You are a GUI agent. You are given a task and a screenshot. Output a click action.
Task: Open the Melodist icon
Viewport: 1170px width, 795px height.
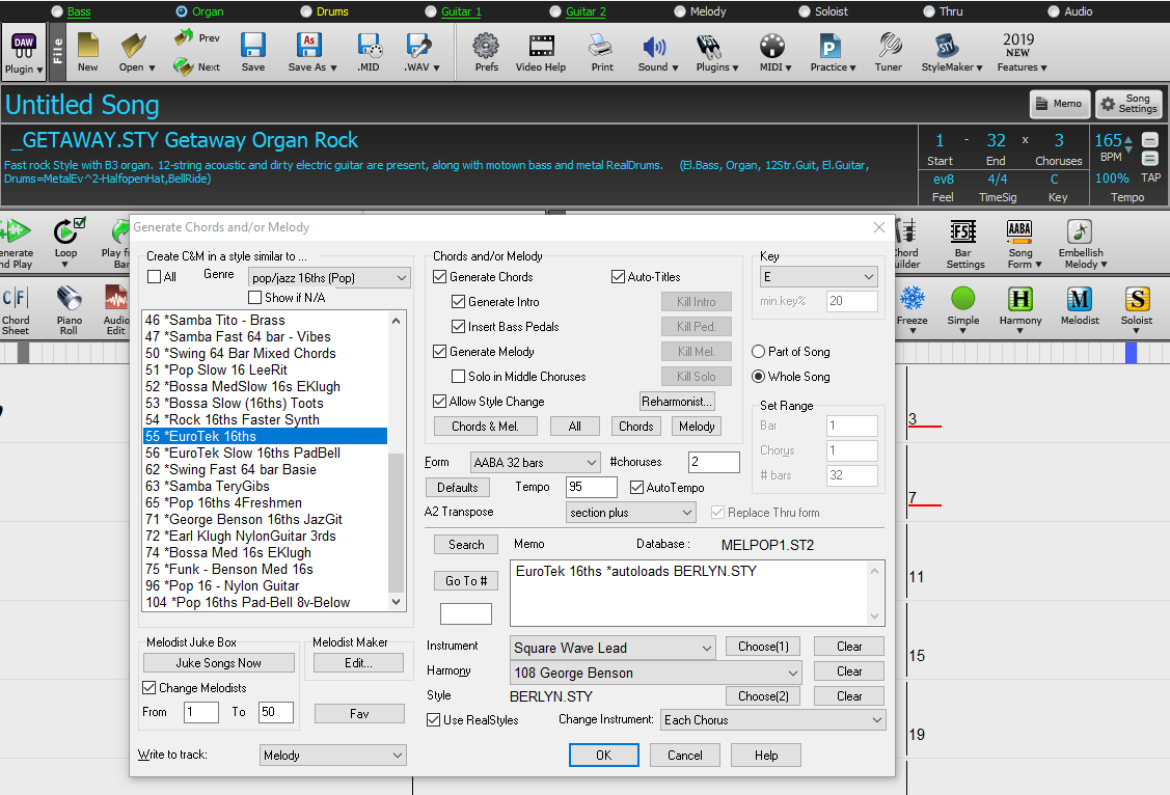tap(1080, 305)
